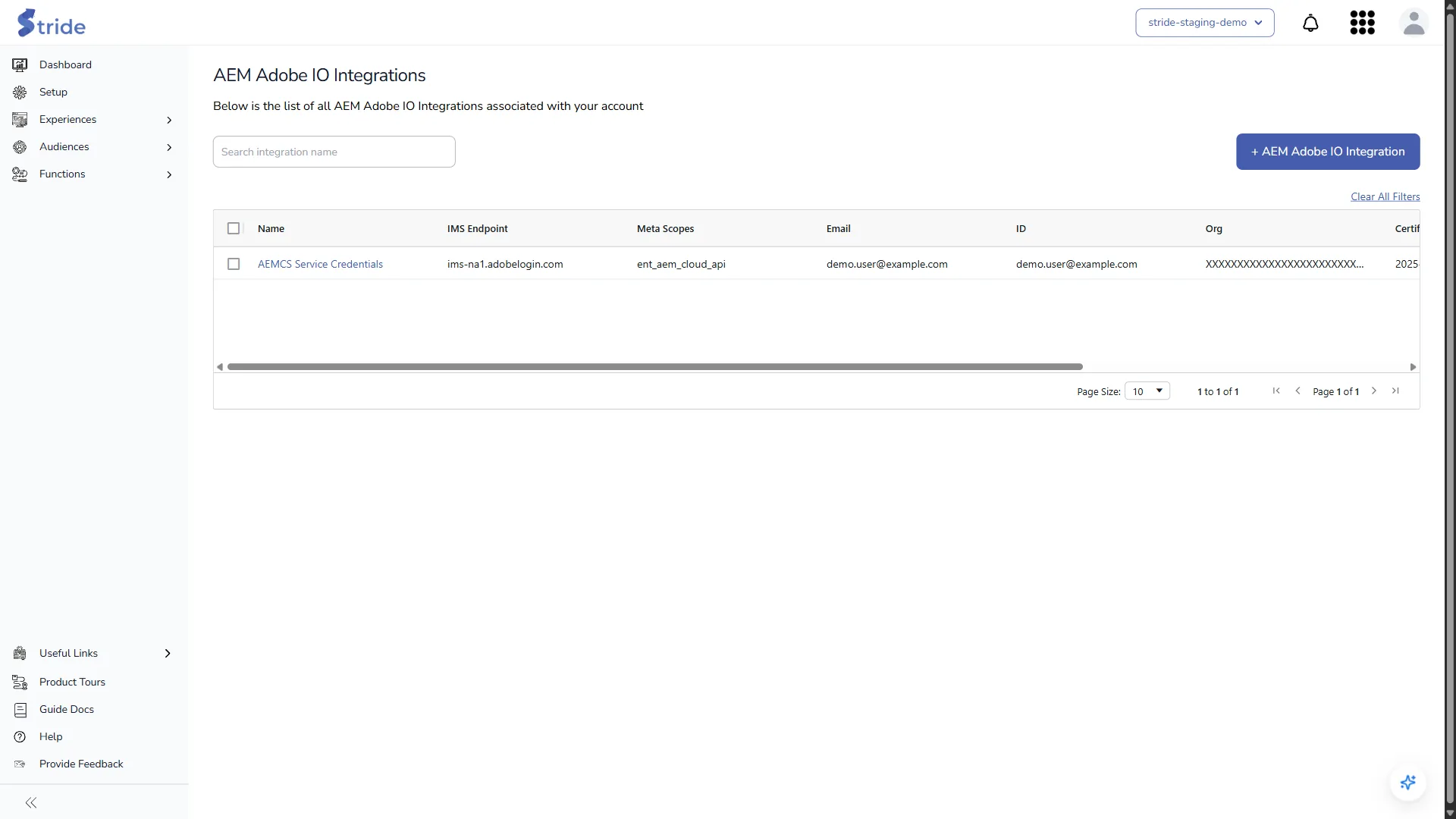Open the user profile avatar
This screenshot has height=819, width=1456.
pos(1414,23)
